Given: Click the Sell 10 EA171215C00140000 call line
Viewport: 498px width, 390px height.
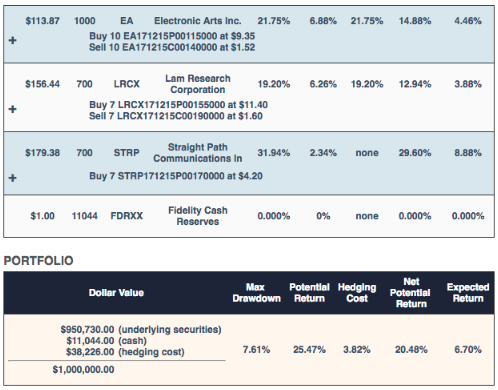Looking at the screenshot, I should click(172, 47).
